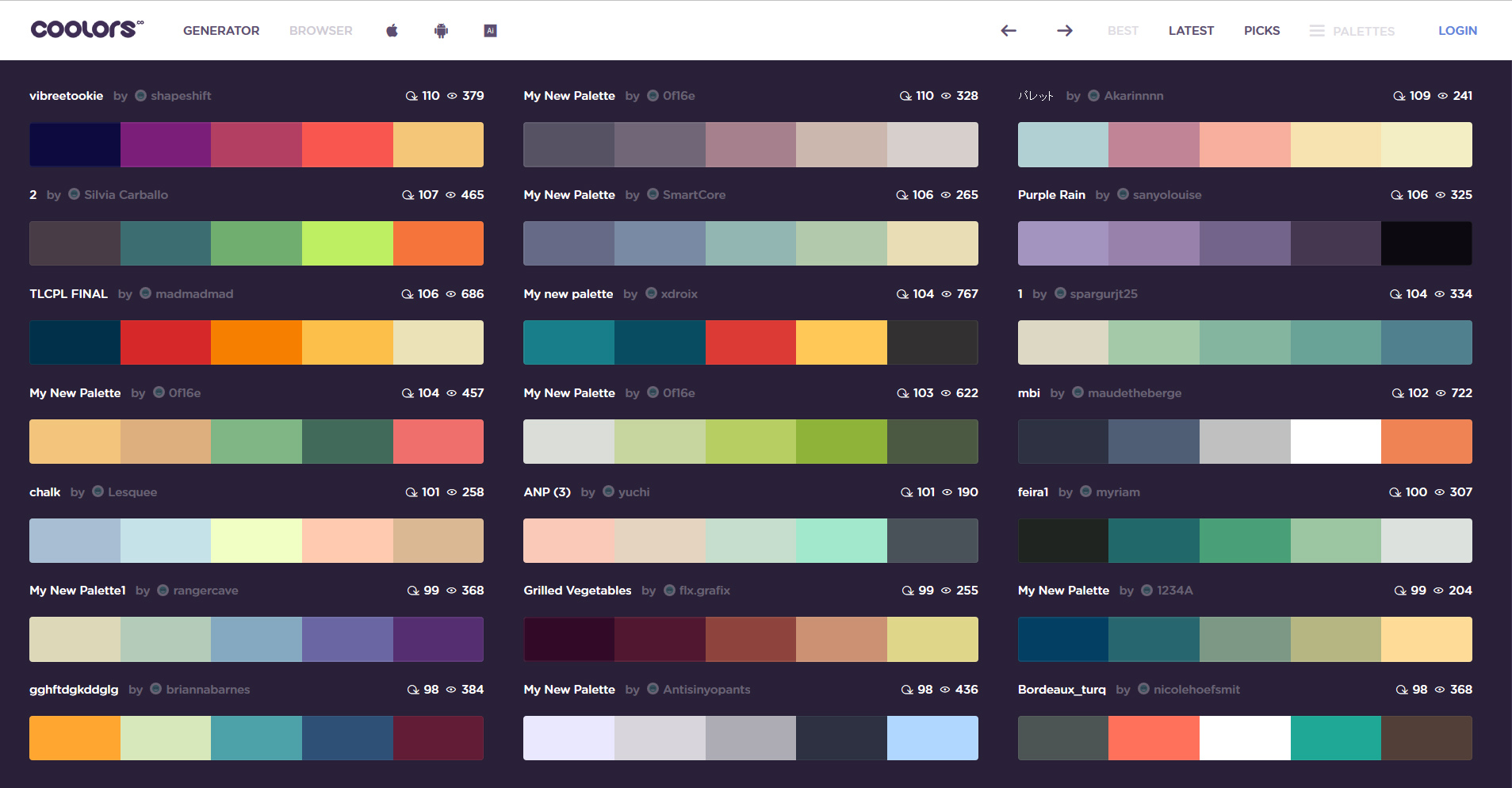Click the Login link

pos(1457,31)
